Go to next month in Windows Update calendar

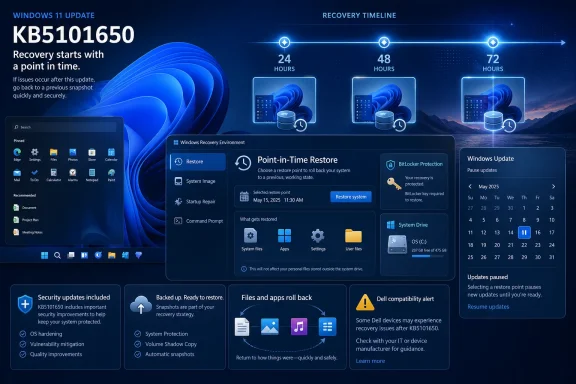point(553,187)
